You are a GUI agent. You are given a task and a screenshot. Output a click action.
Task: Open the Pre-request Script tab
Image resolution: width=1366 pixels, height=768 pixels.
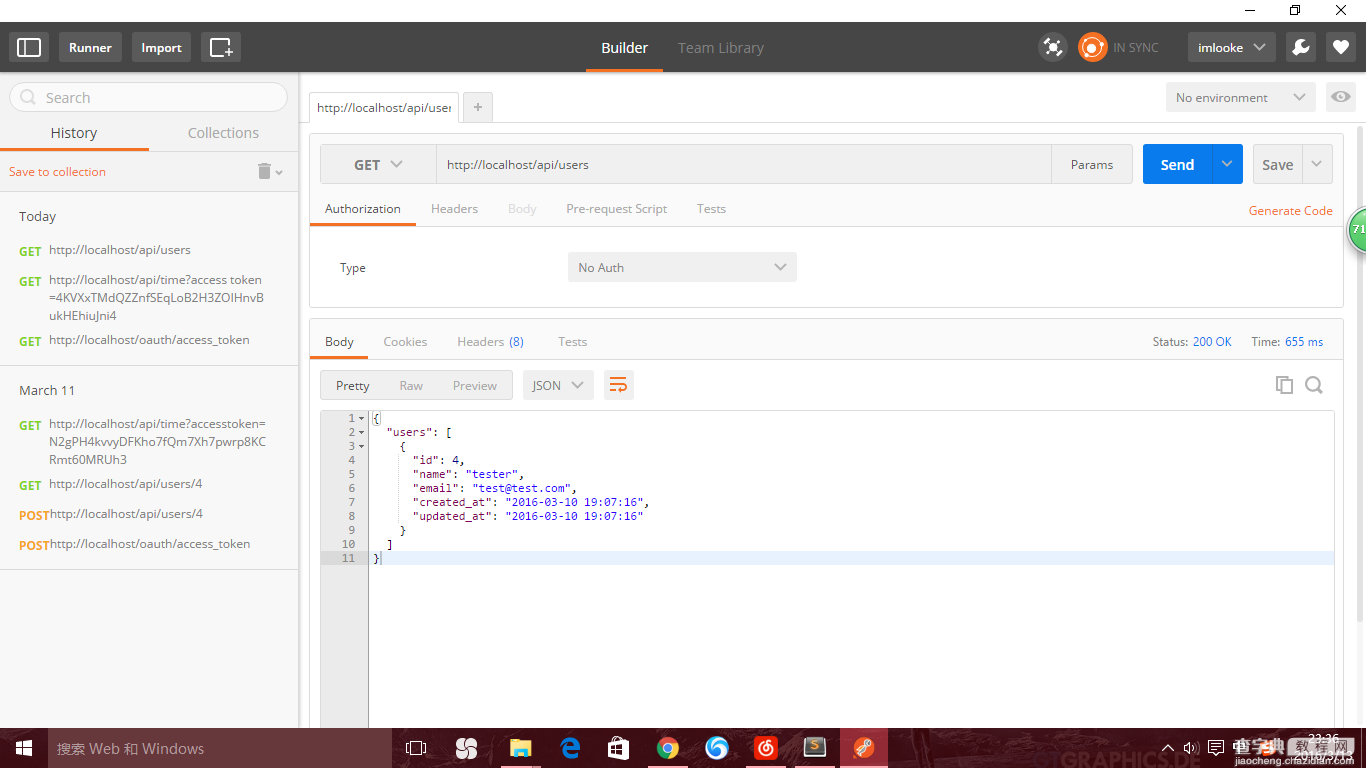pos(616,208)
